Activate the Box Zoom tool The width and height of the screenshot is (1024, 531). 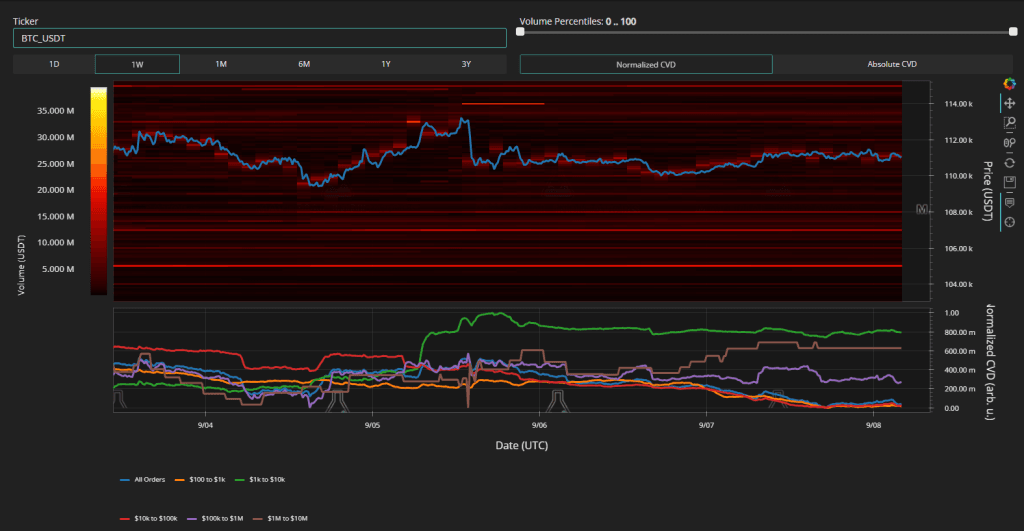coord(1010,123)
